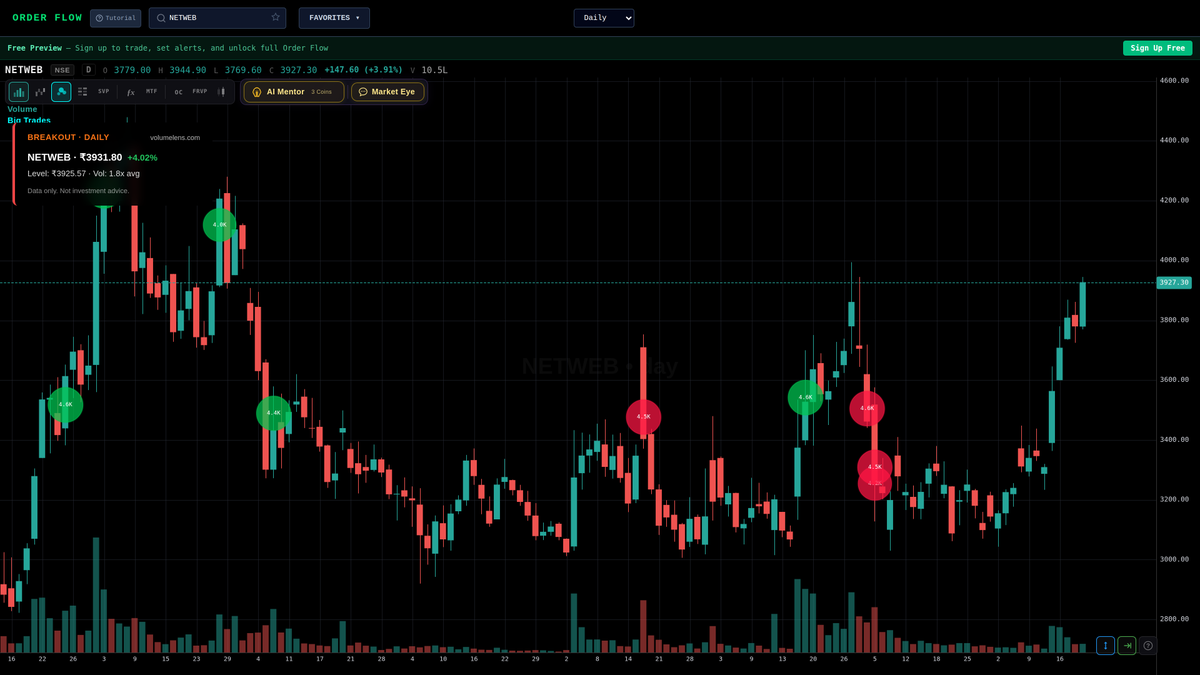Click the candlestick icon at toolbar's end
Screen dimensions: 1200x675
click(x=221, y=91)
